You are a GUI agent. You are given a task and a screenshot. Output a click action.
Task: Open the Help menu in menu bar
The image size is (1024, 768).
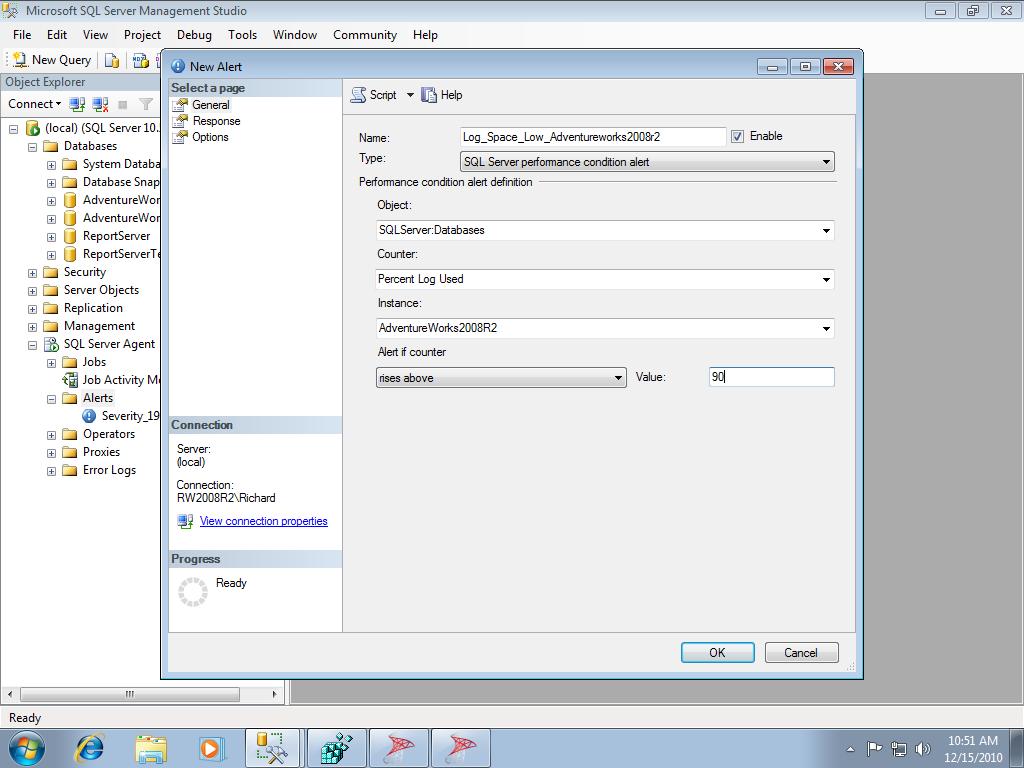425,35
